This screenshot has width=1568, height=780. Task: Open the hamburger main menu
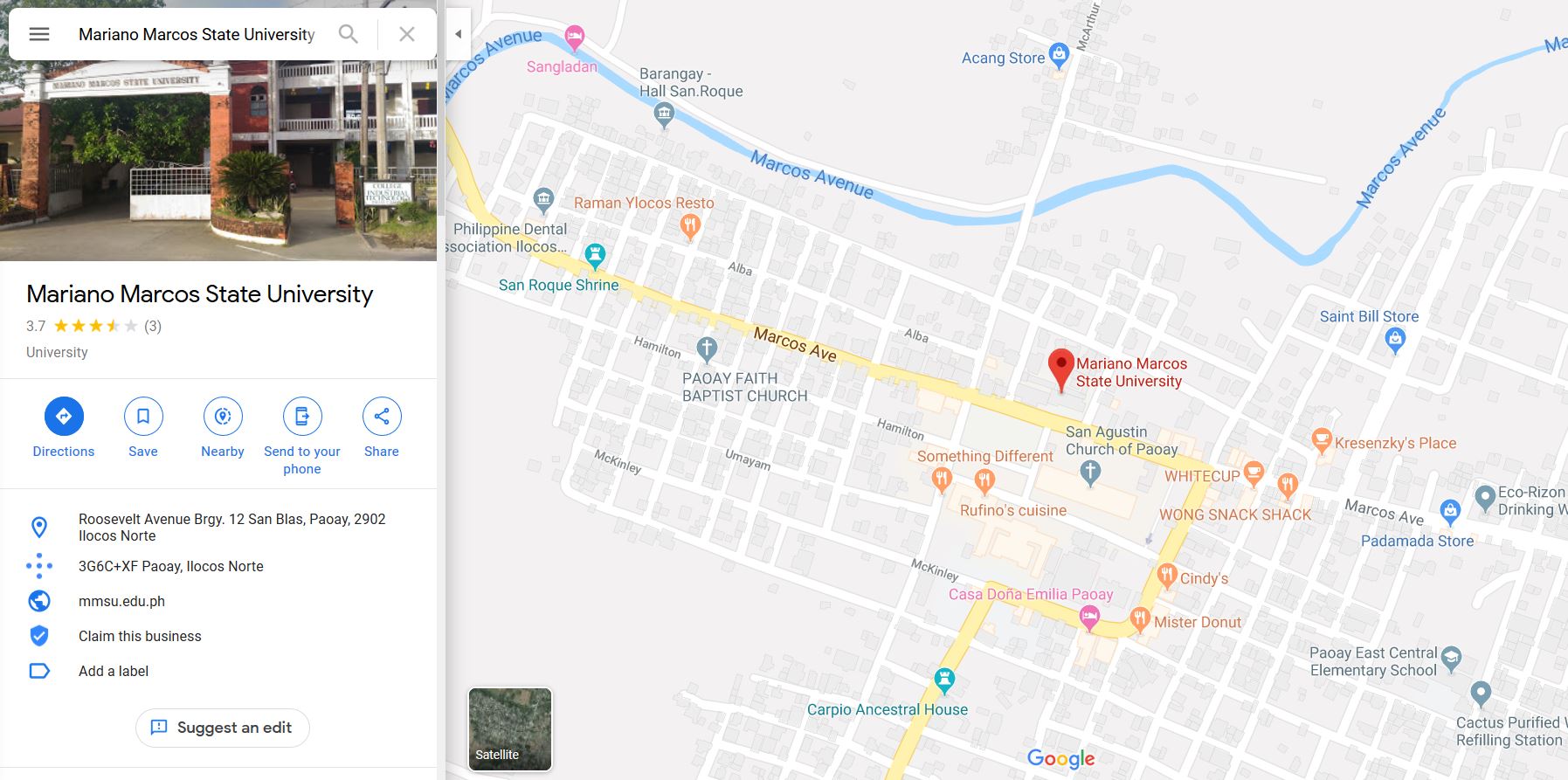coord(39,34)
